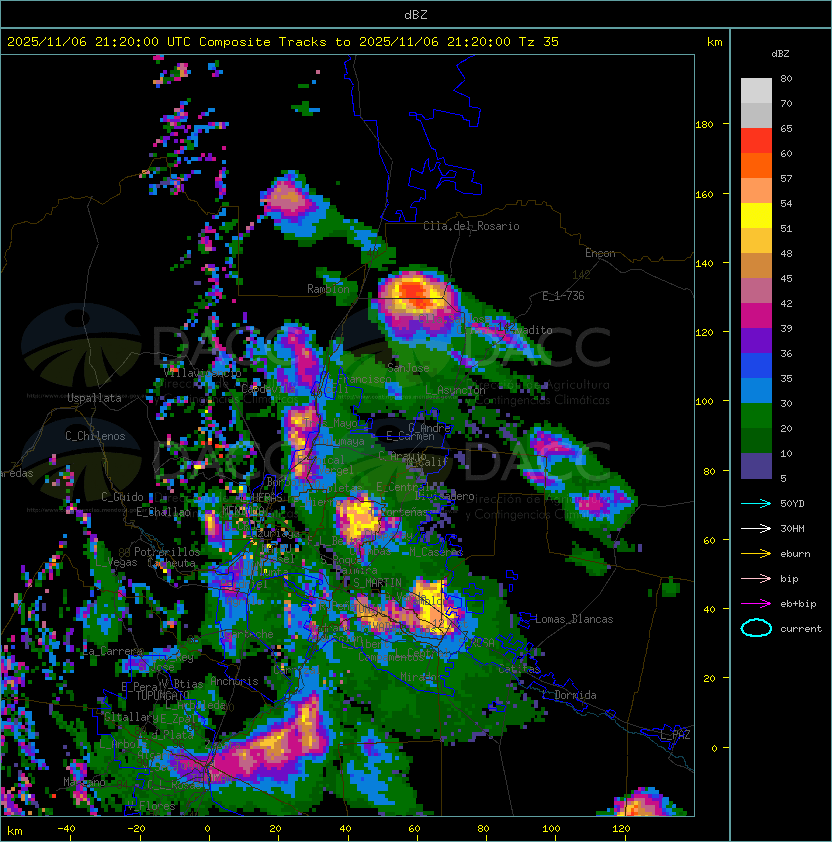
Task: Click the '50YD' legend label
Action: [792, 504]
